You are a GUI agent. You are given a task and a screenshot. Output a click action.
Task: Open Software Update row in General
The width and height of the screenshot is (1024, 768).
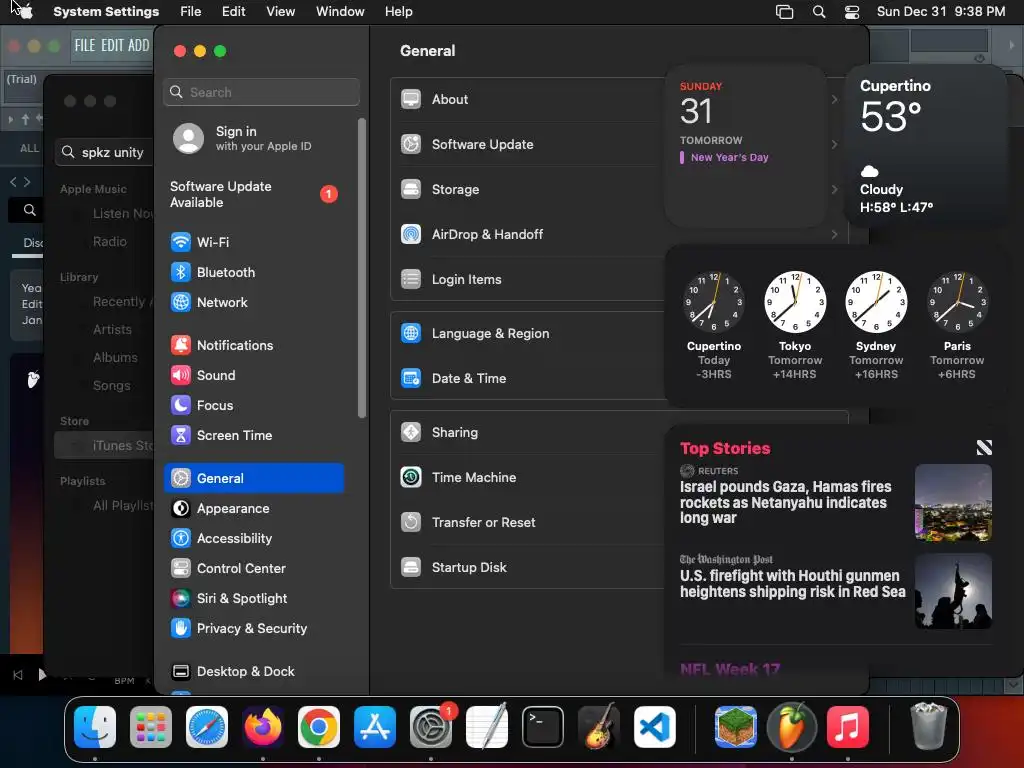tap(528, 145)
